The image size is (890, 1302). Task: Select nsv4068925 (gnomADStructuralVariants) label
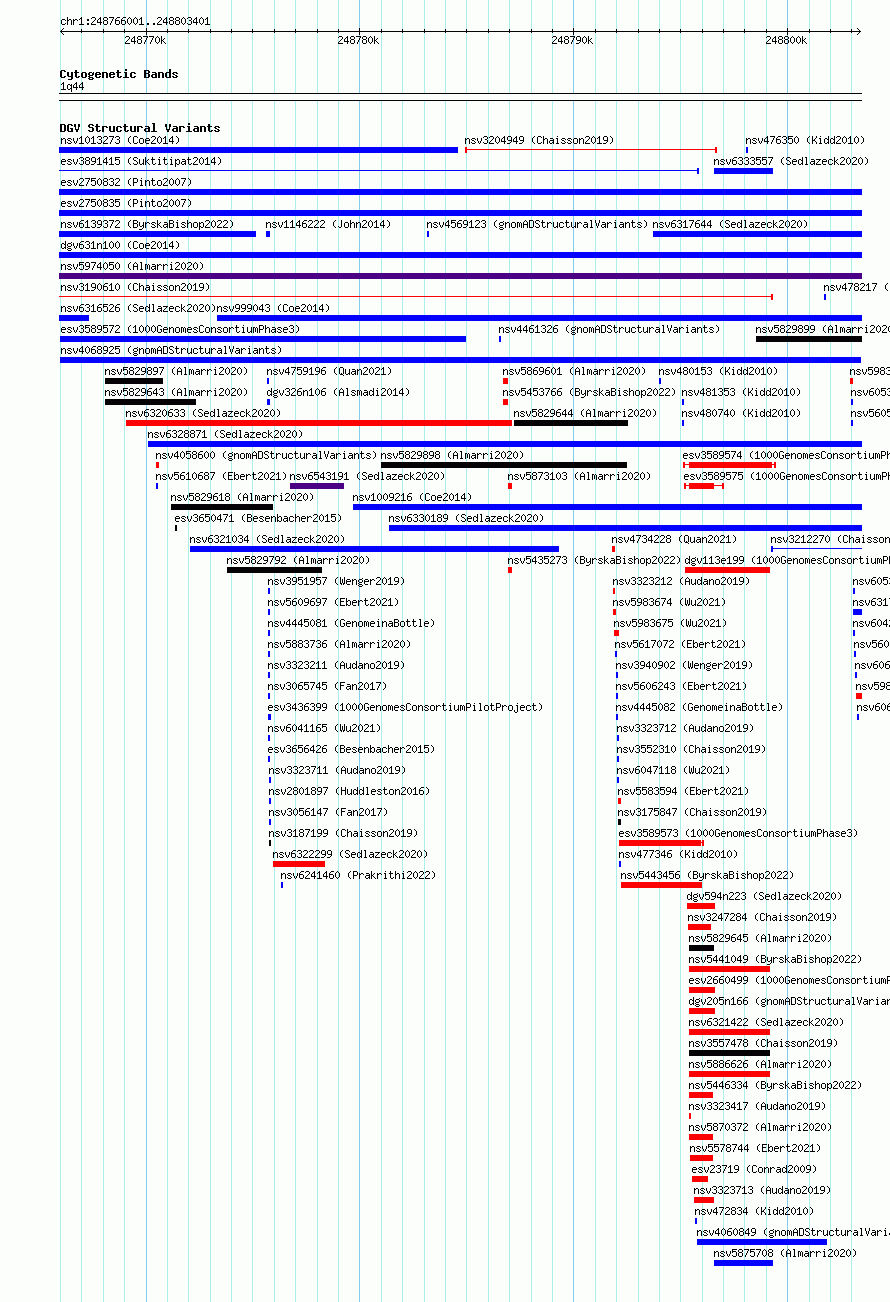[x=171, y=350]
